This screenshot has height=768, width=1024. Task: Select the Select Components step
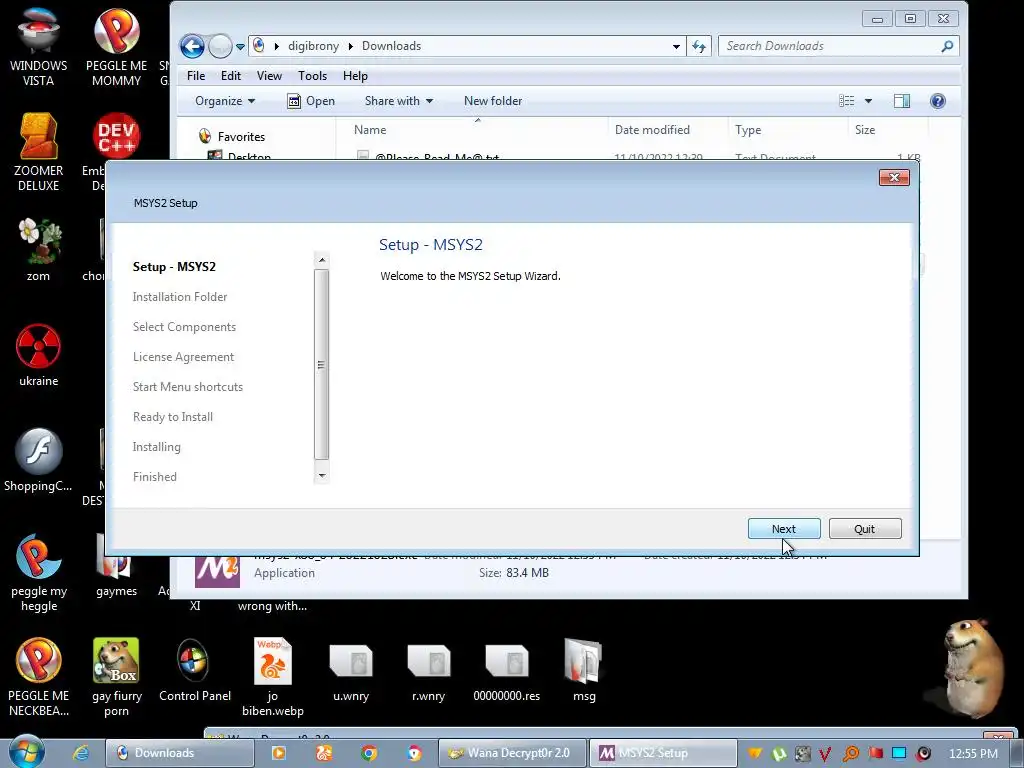[x=184, y=327]
